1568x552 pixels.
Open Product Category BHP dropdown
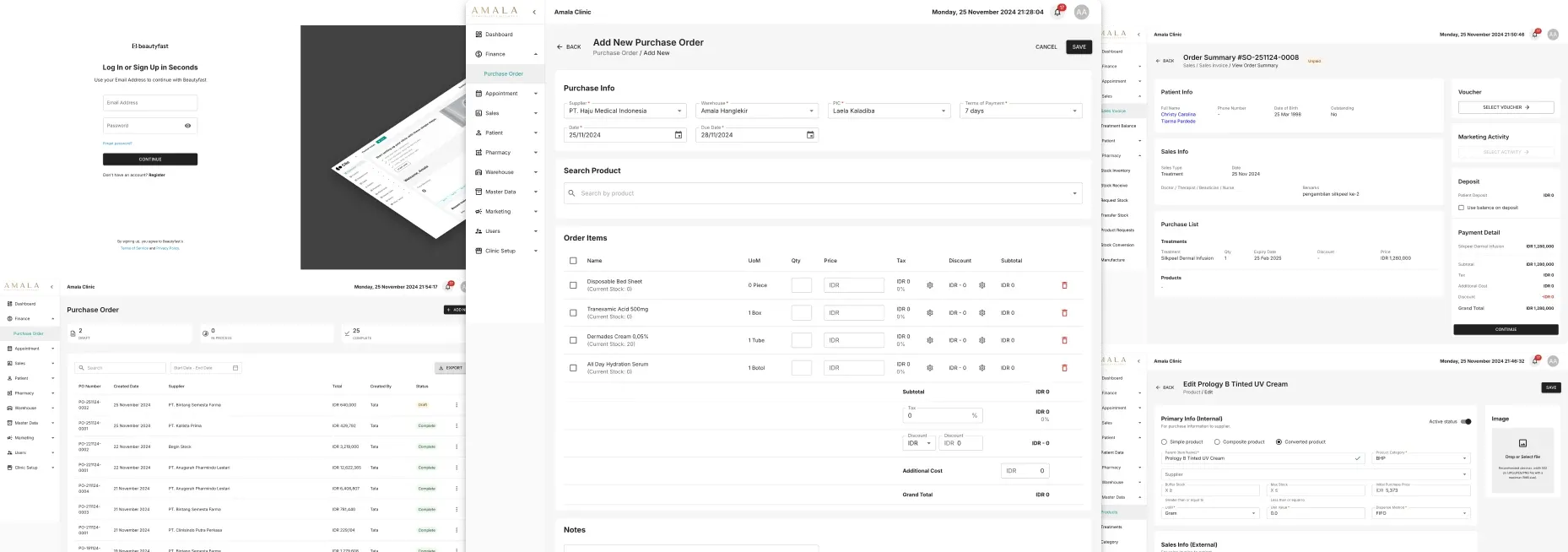click(1422, 458)
